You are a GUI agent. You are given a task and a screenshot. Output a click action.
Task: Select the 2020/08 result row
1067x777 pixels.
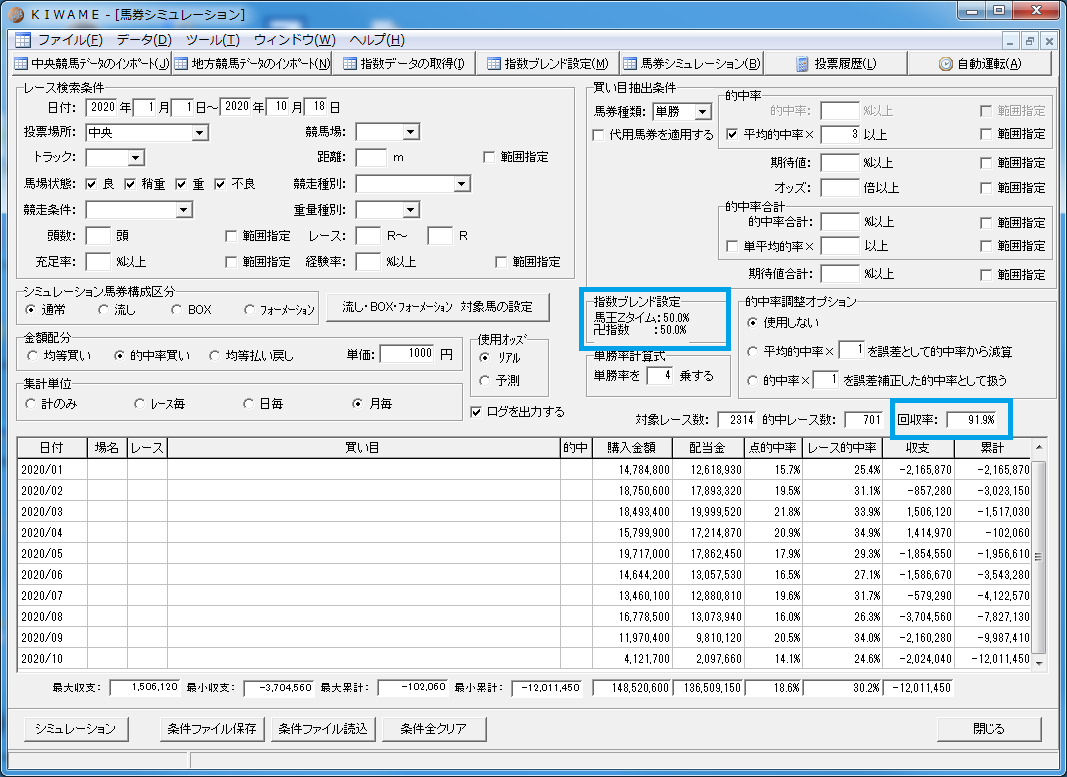tap(524, 616)
